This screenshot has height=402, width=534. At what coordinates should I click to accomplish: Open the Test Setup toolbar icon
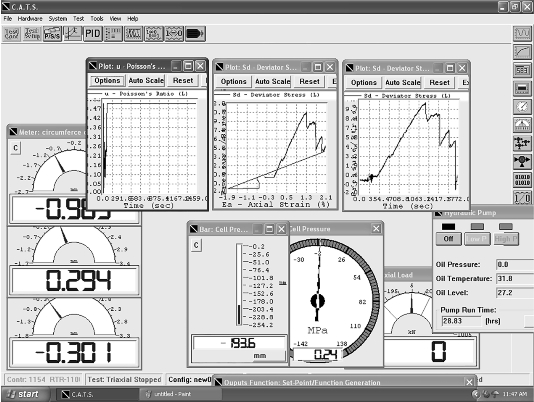[x=32, y=34]
